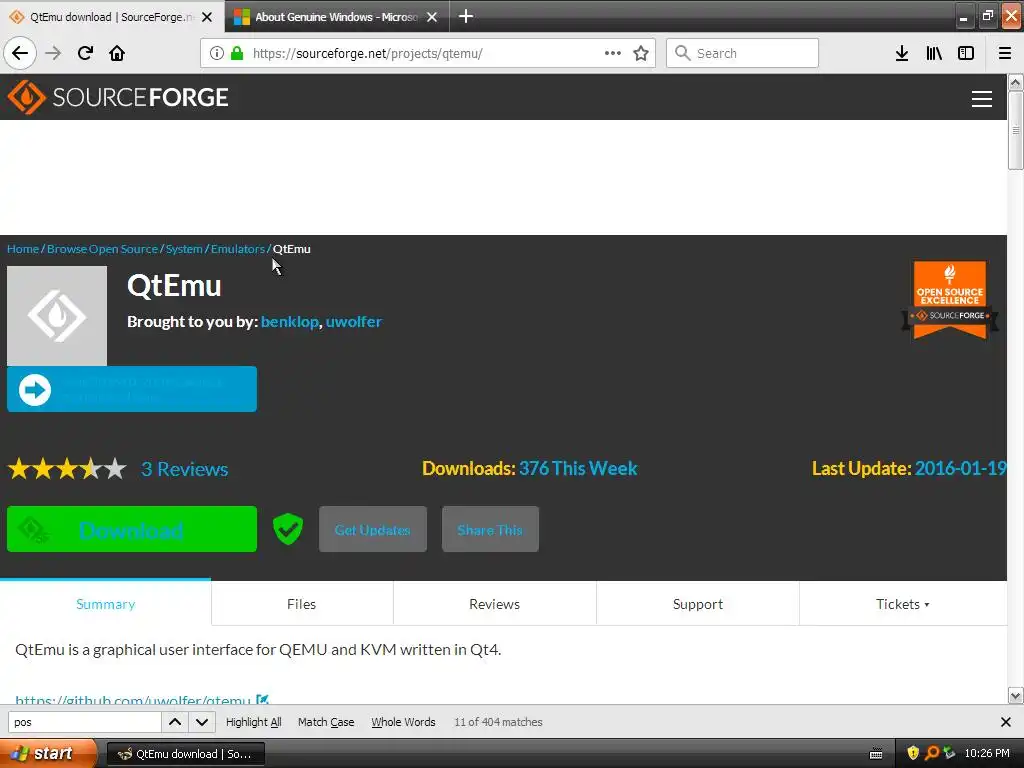1024x768 pixels.
Task: Click the five-star rating icons
Action: [x=67, y=469]
